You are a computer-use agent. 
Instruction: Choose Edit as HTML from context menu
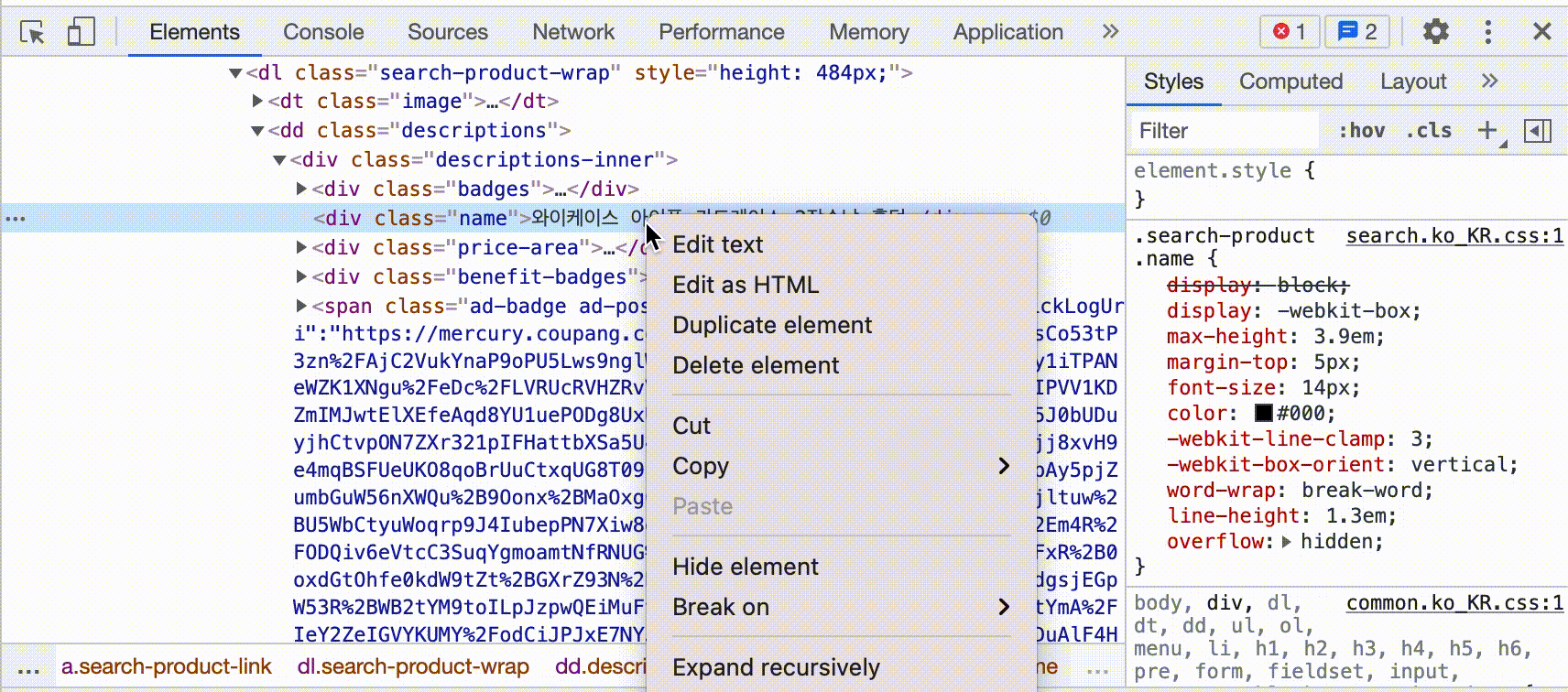click(841, 285)
